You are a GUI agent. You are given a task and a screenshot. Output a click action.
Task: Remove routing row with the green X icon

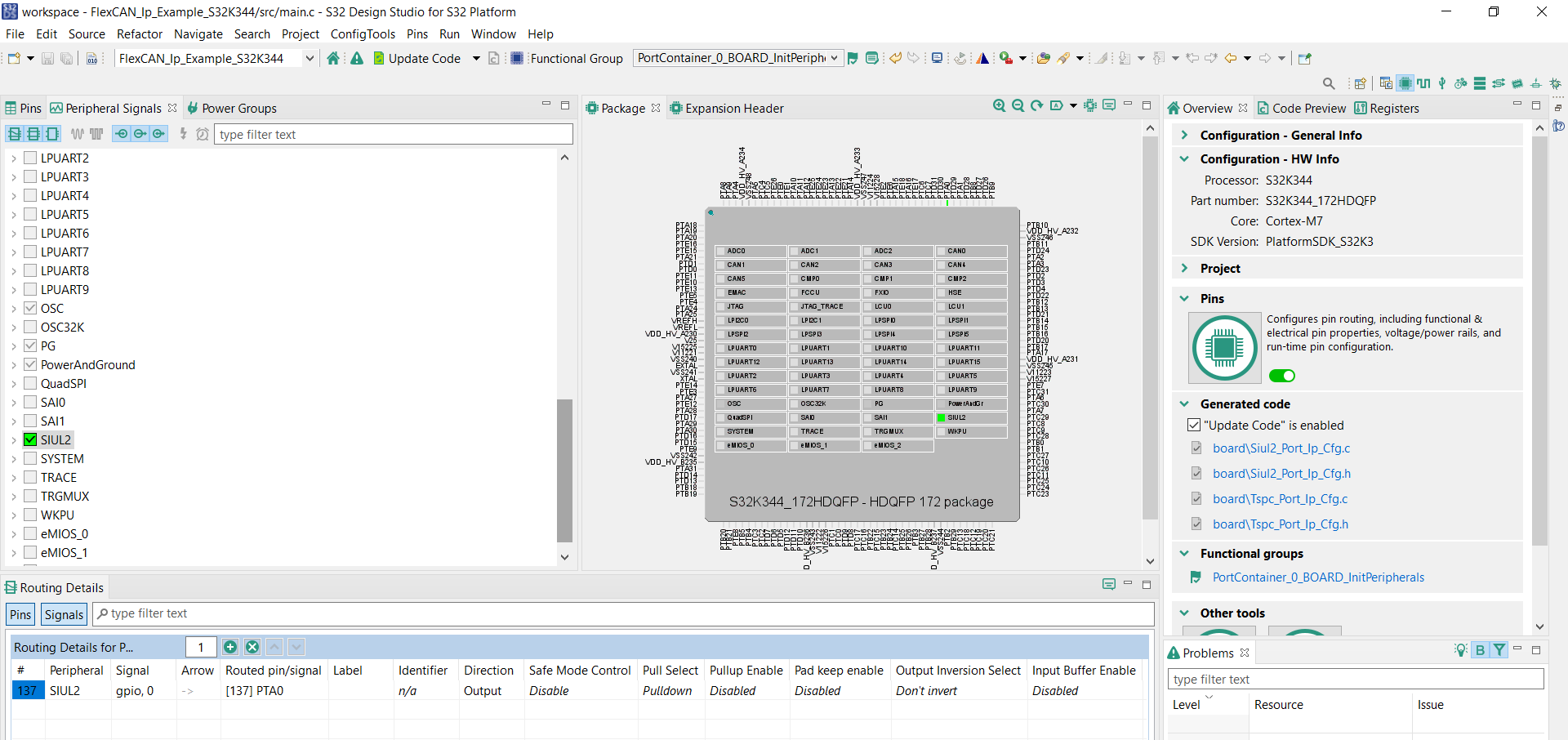click(252, 647)
